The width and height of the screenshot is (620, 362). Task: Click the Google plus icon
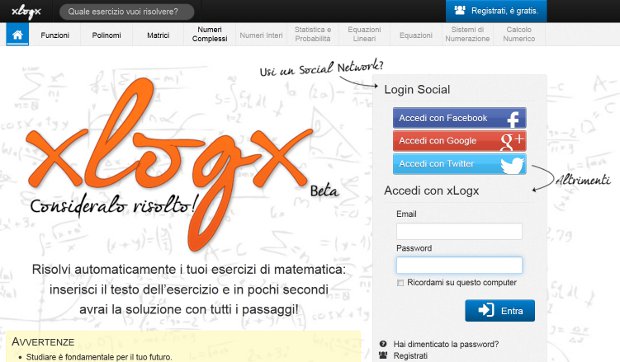tap(512, 141)
